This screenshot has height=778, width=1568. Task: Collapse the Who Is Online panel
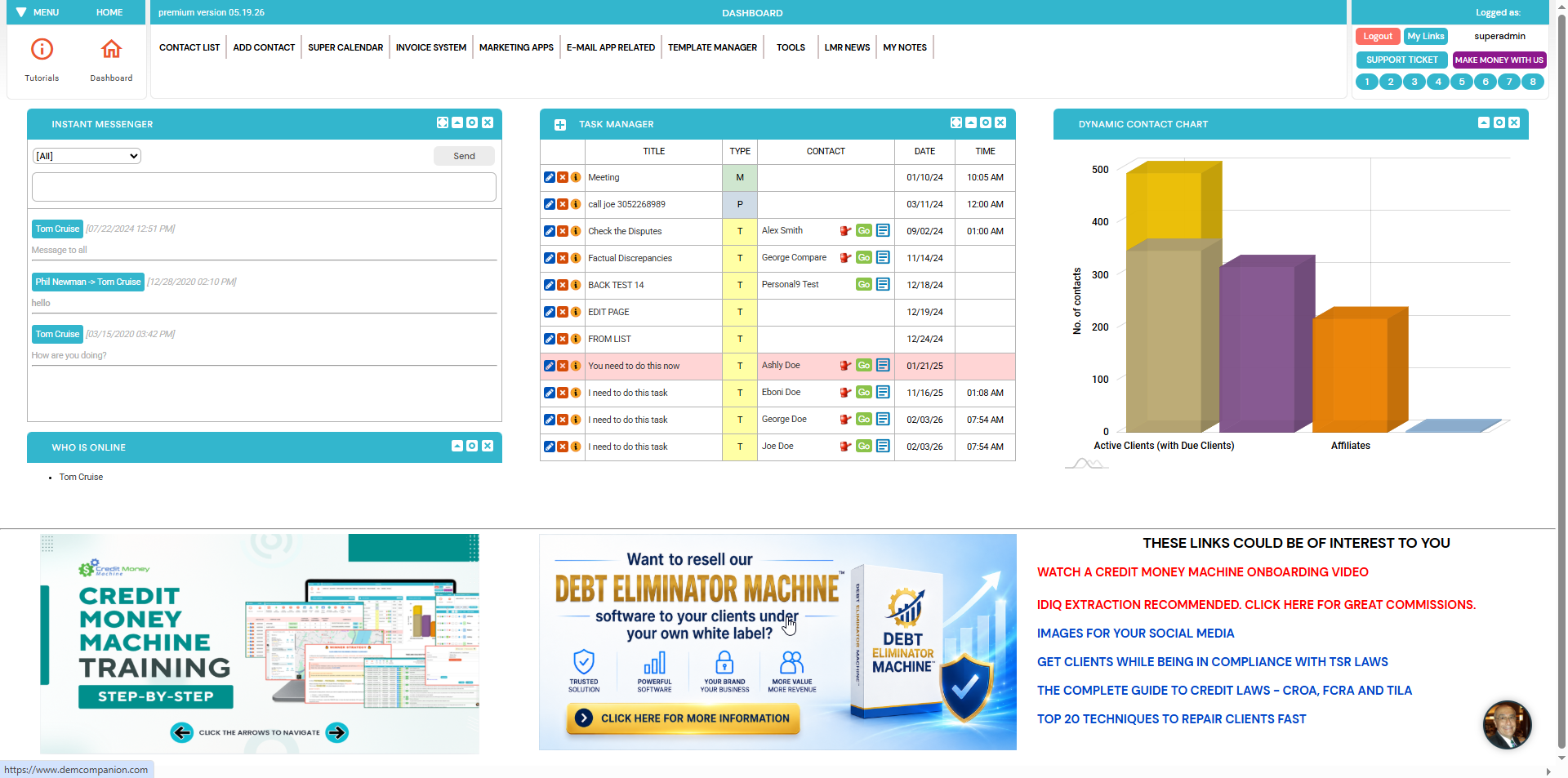(457, 446)
